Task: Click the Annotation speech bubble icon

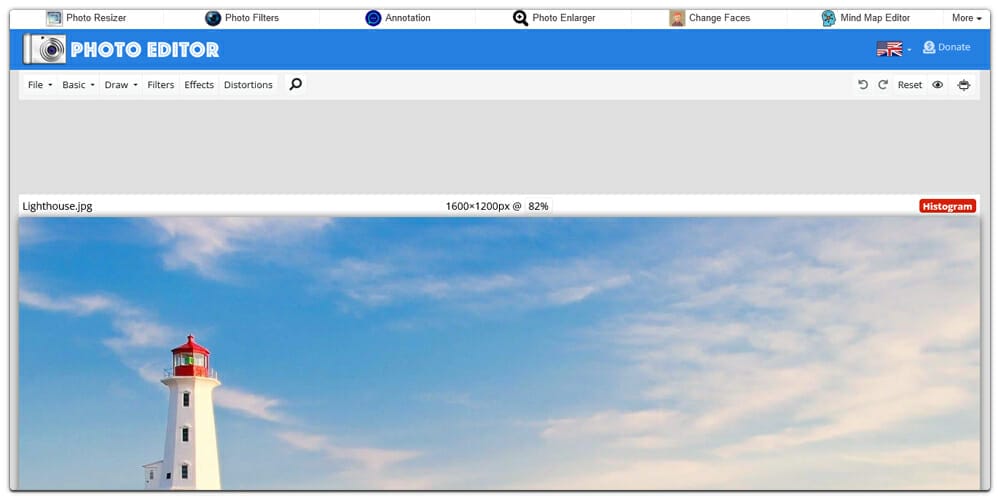Action: click(x=373, y=18)
